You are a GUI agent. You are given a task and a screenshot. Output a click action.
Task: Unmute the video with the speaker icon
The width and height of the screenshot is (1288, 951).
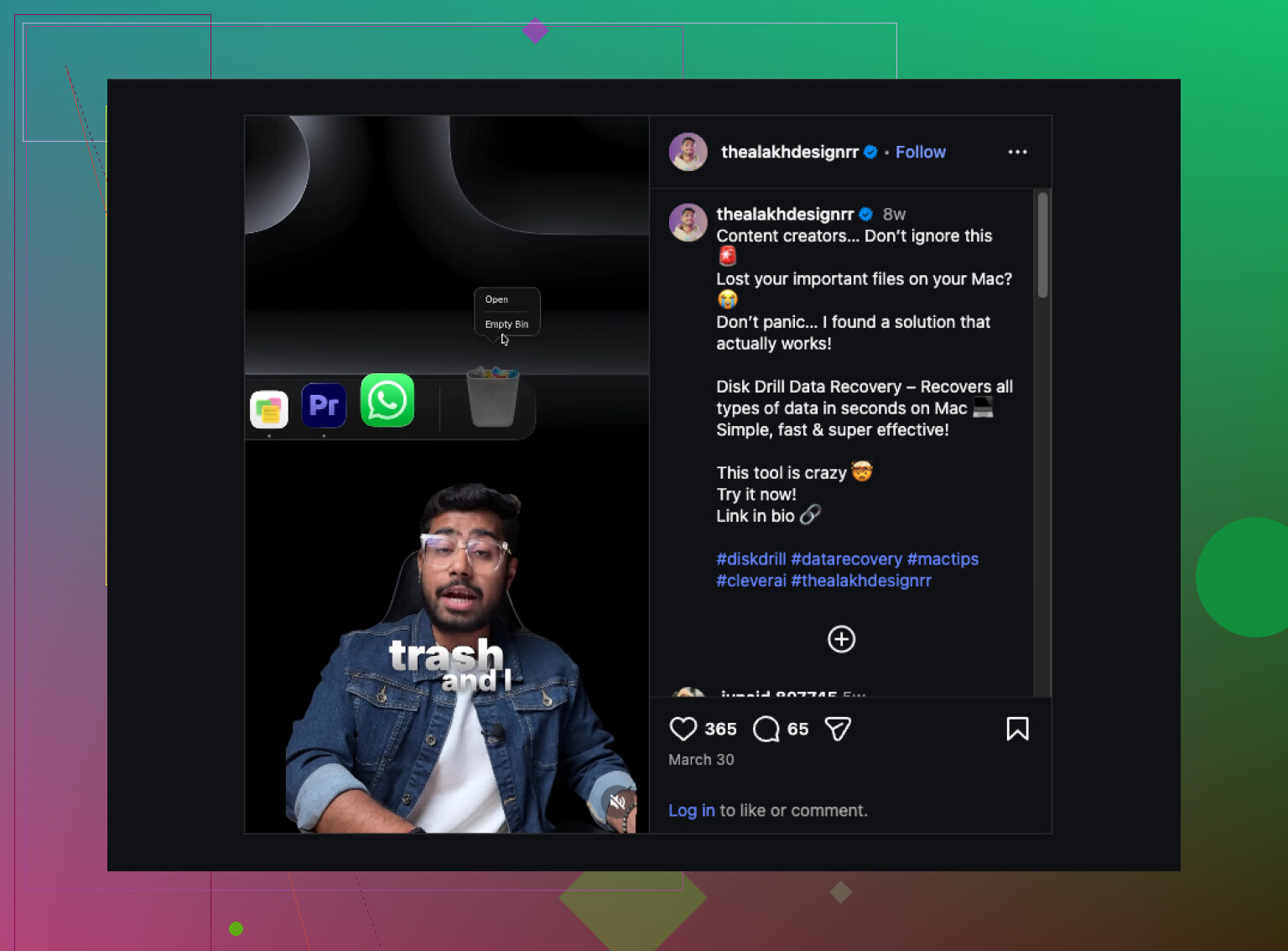(618, 803)
